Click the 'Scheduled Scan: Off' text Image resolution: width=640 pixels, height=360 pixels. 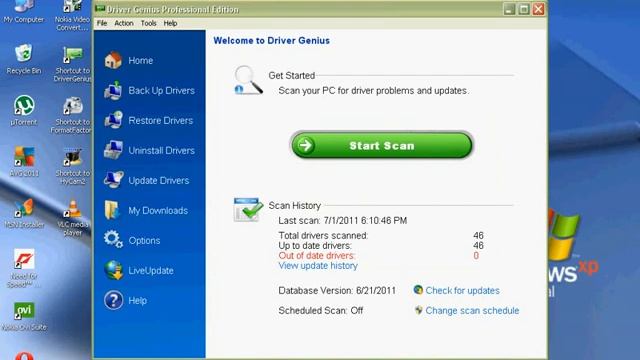320,311
